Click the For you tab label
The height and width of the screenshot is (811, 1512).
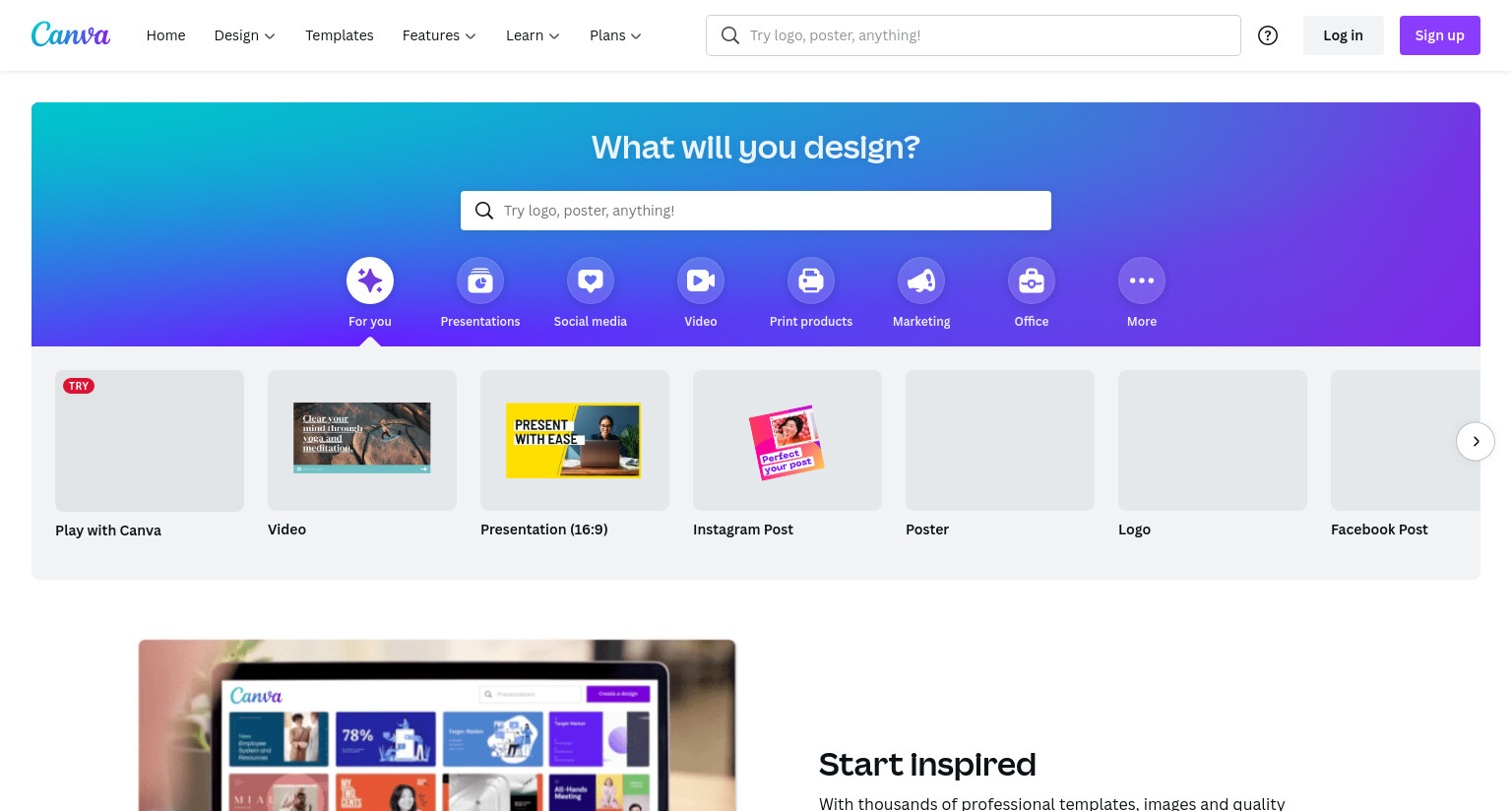click(370, 322)
